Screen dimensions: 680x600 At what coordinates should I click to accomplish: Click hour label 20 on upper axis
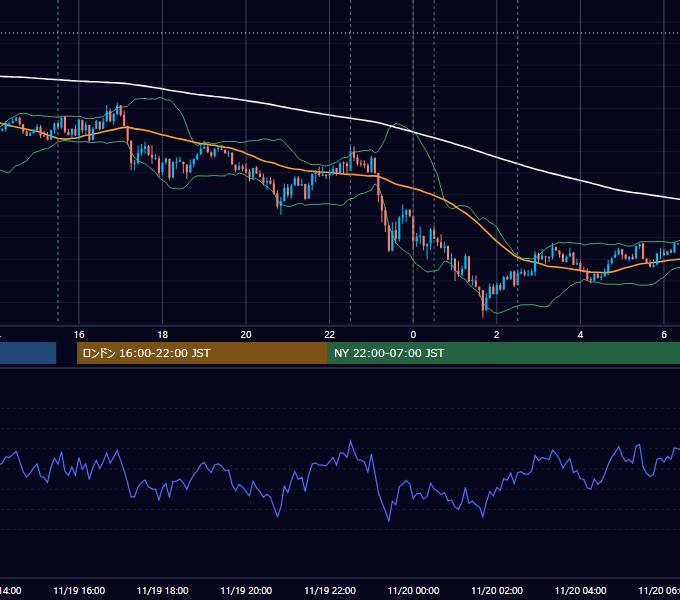(246, 335)
